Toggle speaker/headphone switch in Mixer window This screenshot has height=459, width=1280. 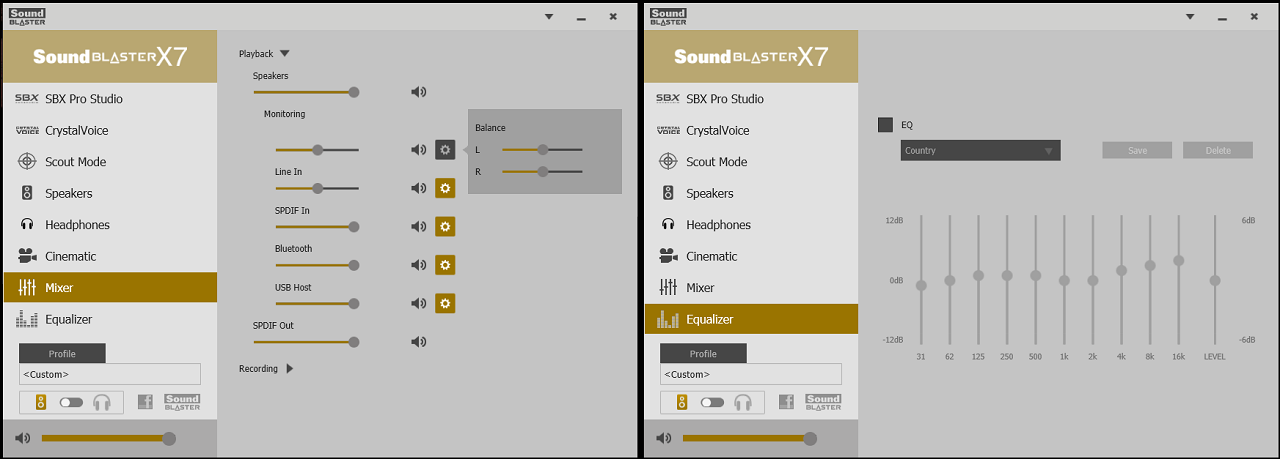[71, 402]
